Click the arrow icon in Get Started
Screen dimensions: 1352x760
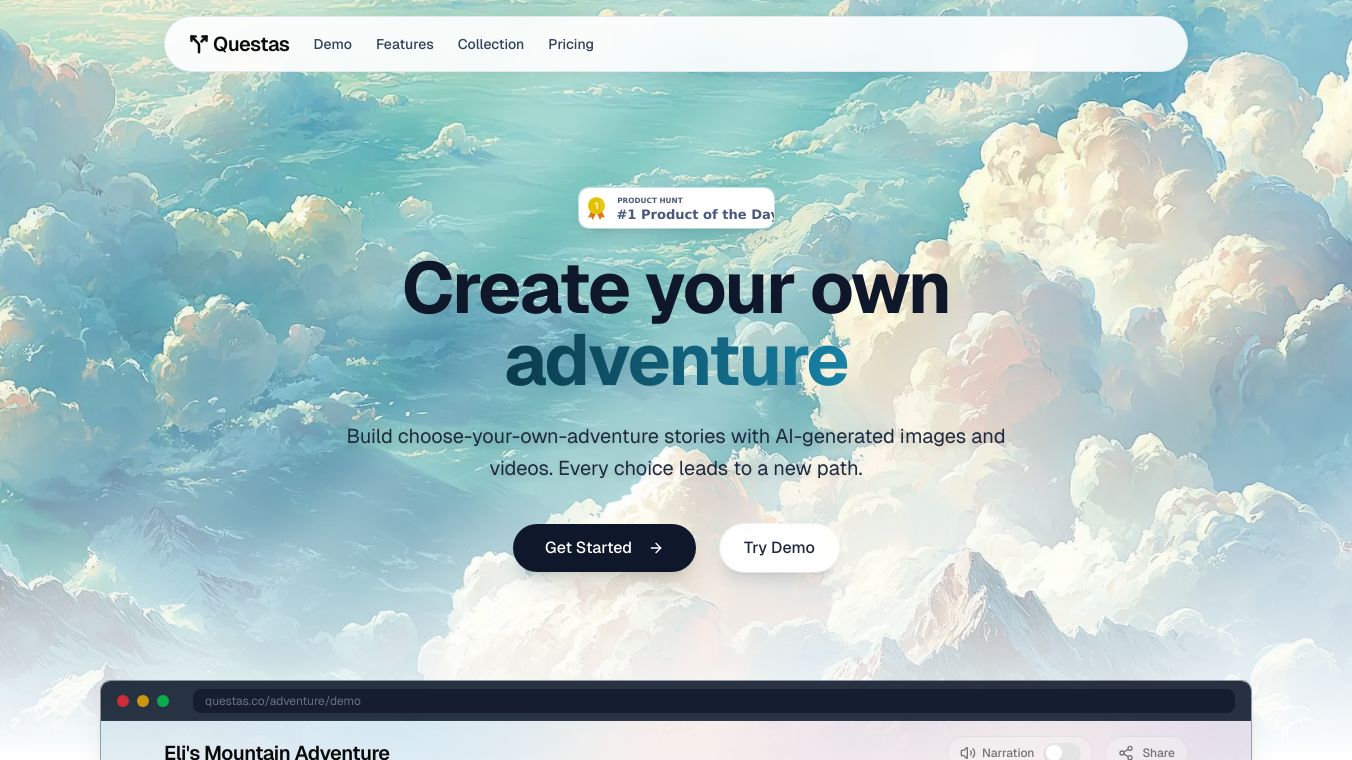(x=656, y=548)
